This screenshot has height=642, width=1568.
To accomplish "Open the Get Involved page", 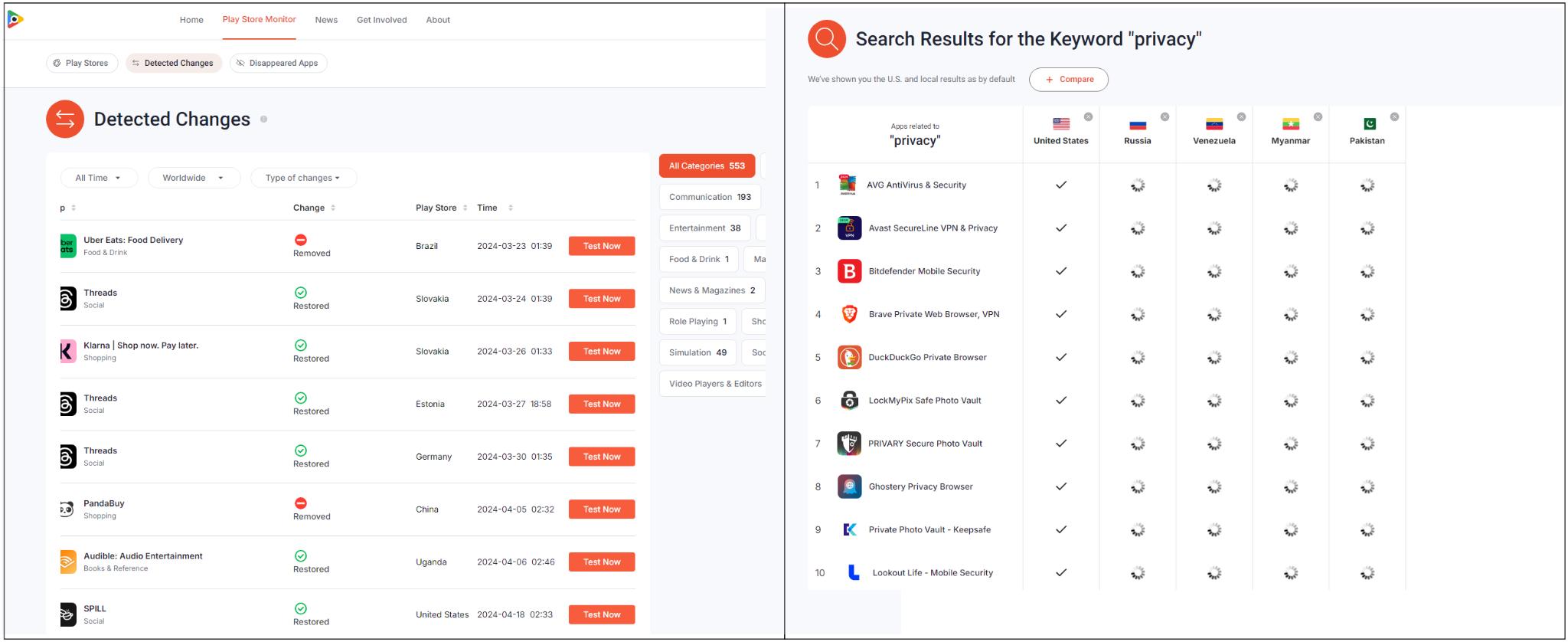I will (381, 20).
